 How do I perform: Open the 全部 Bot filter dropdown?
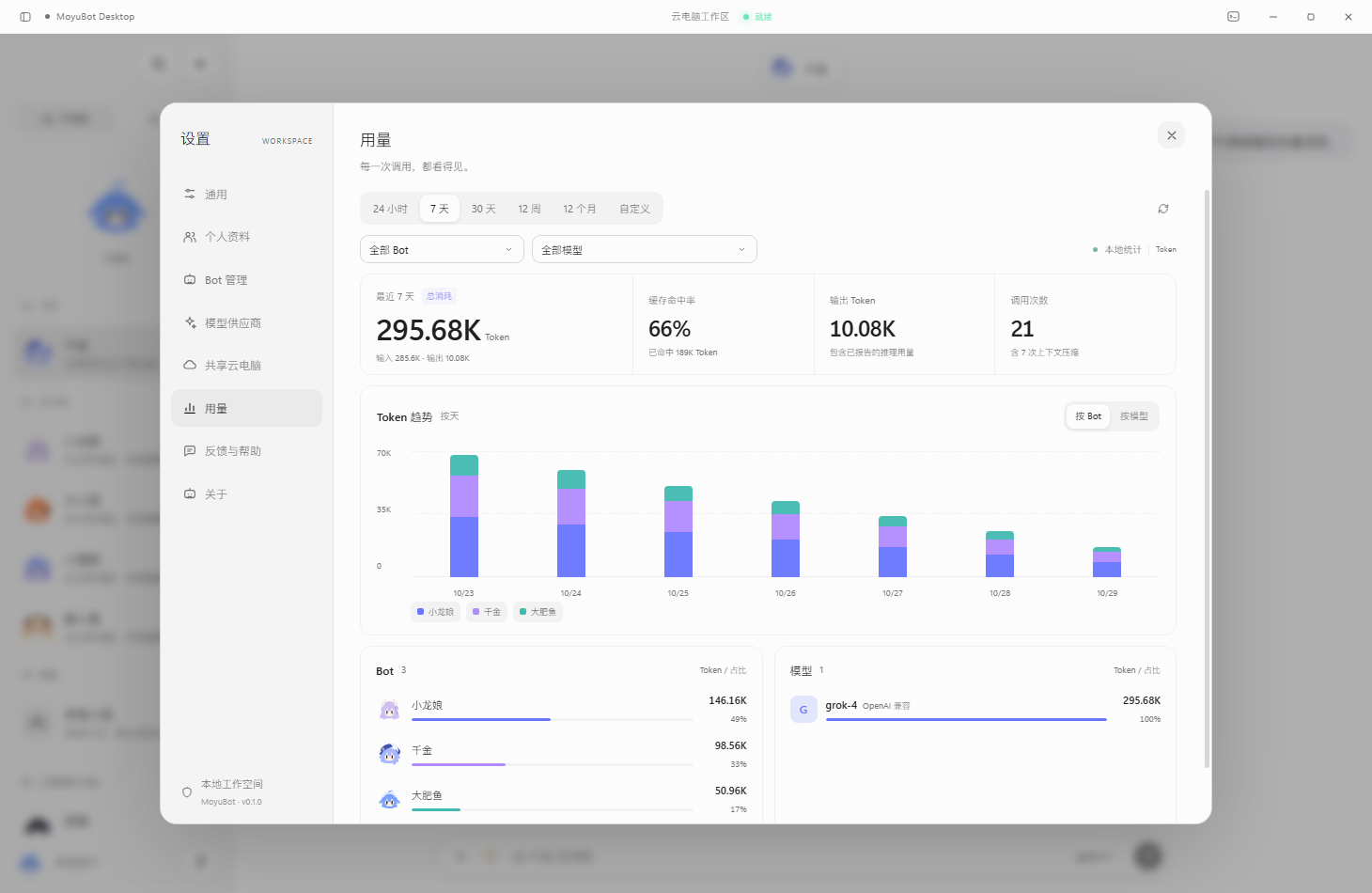[x=442, y=249]
